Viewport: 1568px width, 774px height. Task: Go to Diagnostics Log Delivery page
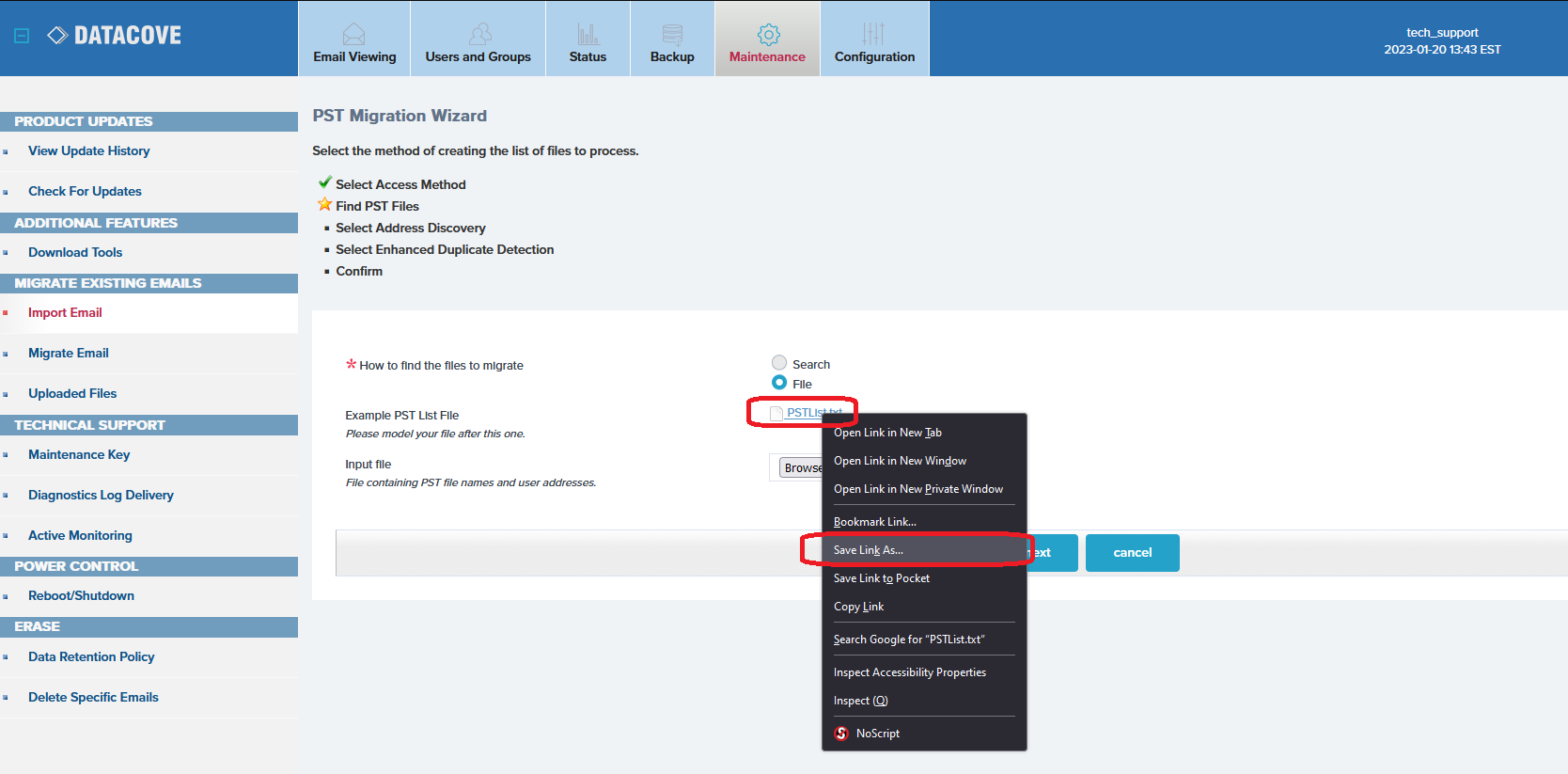101,496
